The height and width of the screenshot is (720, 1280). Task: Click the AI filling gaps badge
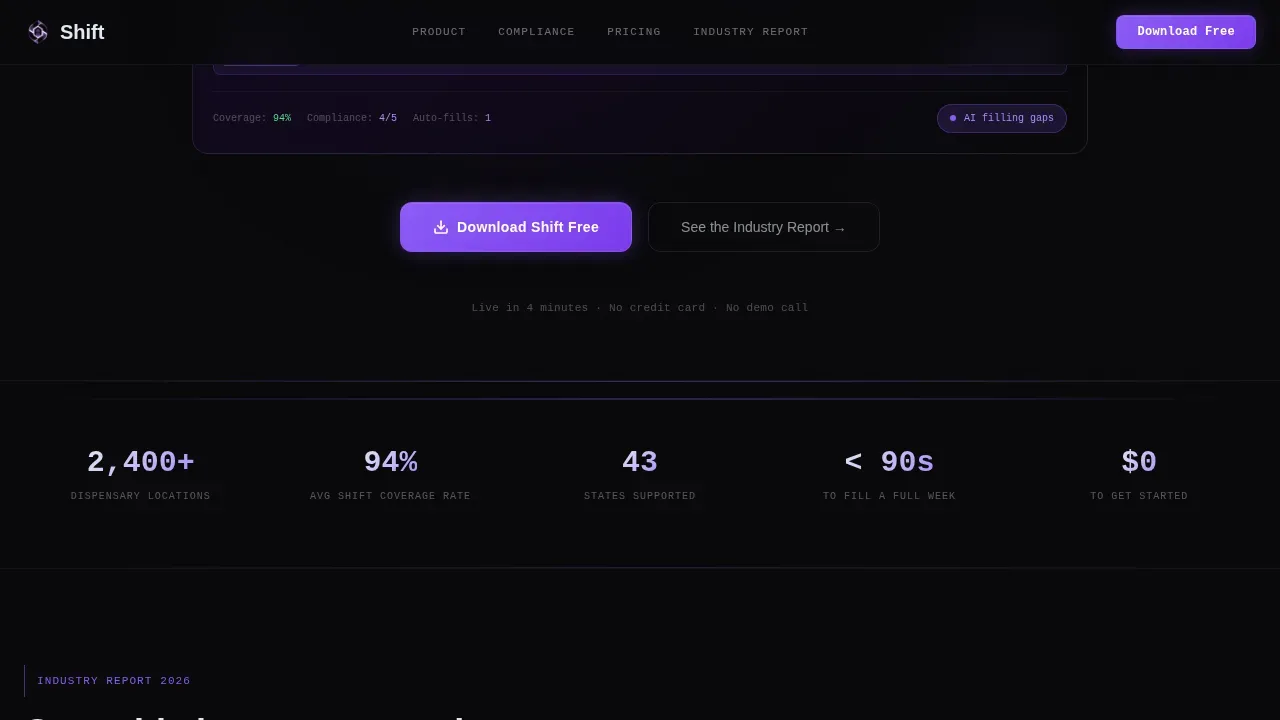(1002, 118)
